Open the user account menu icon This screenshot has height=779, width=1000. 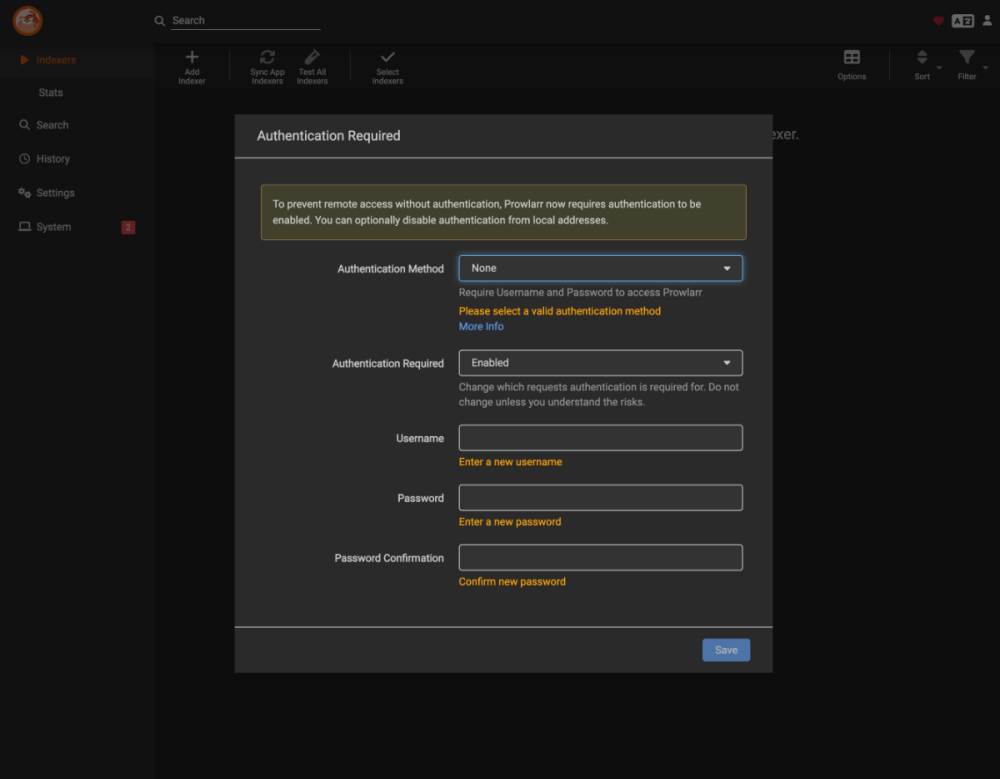point(988,20)
